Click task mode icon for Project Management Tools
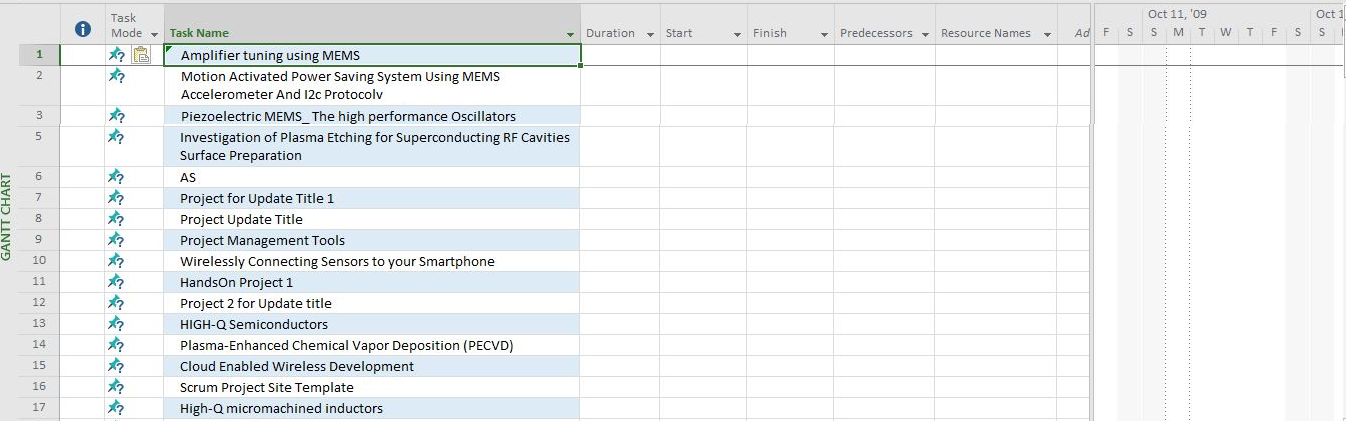 (116, 240)
